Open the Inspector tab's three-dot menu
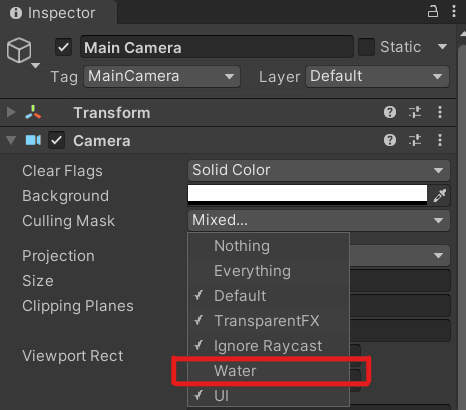This screenshot has width=466, height=410. (454, 12)
